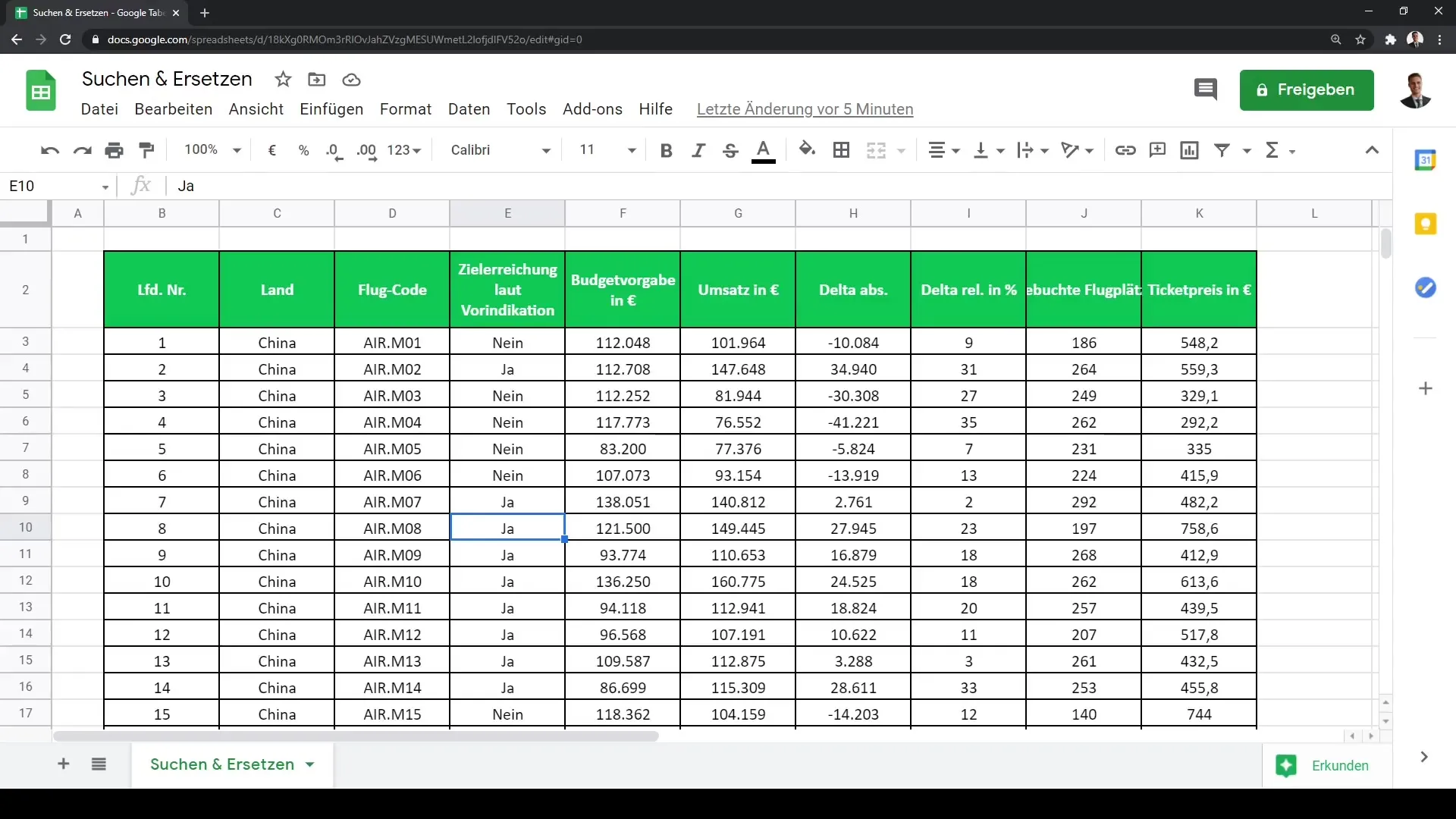
Task: Open the Tools menu
Action: click(x=526, y=109)
